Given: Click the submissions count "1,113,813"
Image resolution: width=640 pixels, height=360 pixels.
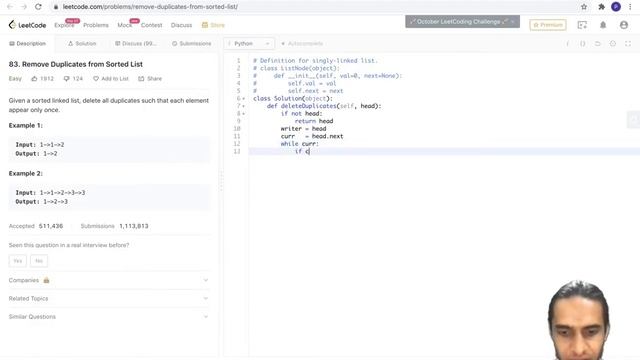Looking at the screenshot, I should [134, 226].
